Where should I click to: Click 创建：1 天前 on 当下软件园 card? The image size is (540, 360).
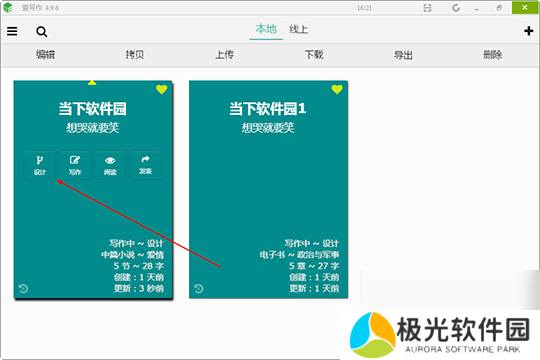[139, 277]
